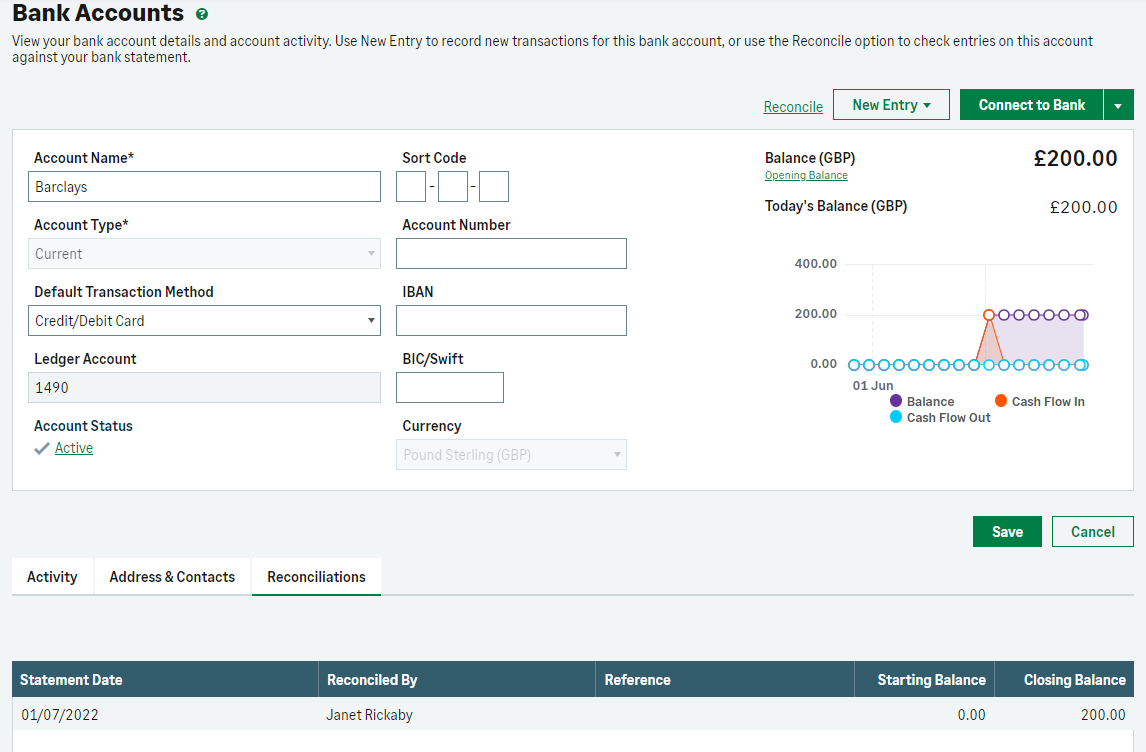Sort by the Statement Date column header

point(71,680)
